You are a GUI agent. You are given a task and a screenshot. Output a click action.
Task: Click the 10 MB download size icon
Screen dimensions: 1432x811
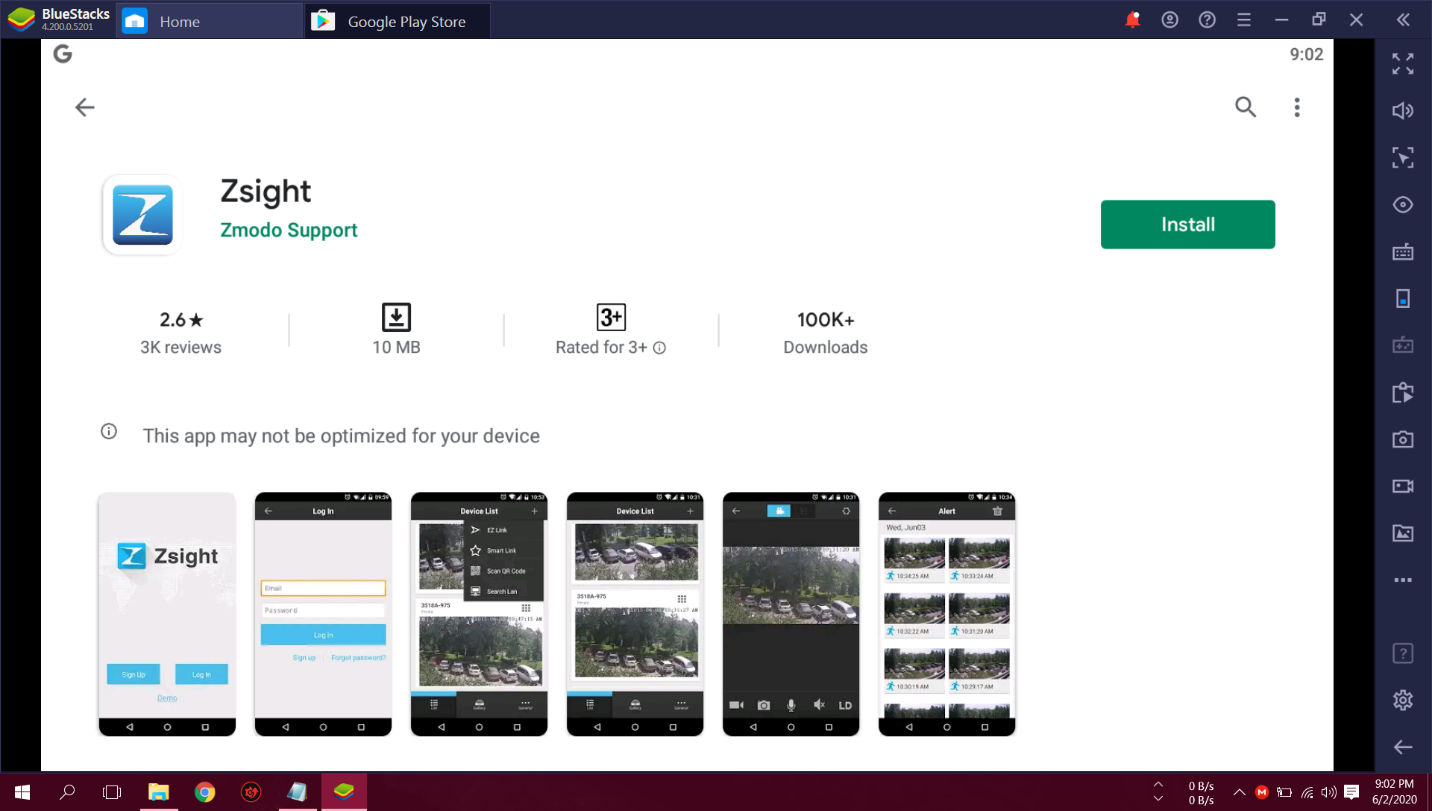396,318
